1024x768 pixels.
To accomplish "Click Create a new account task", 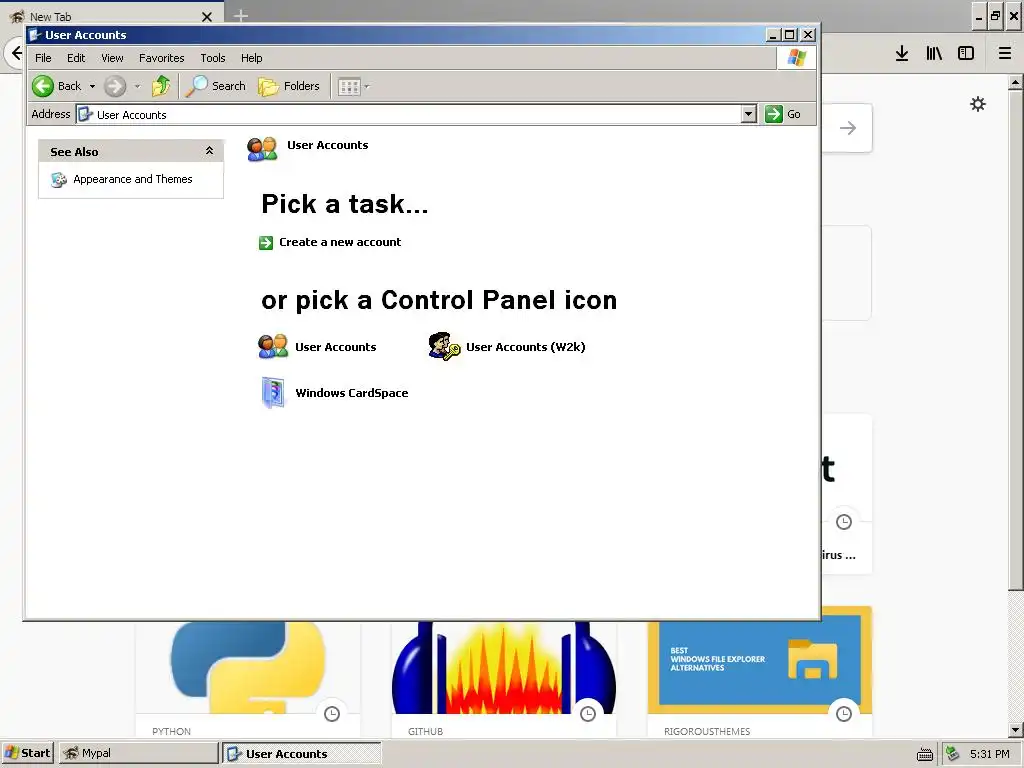I will [340, 242].
